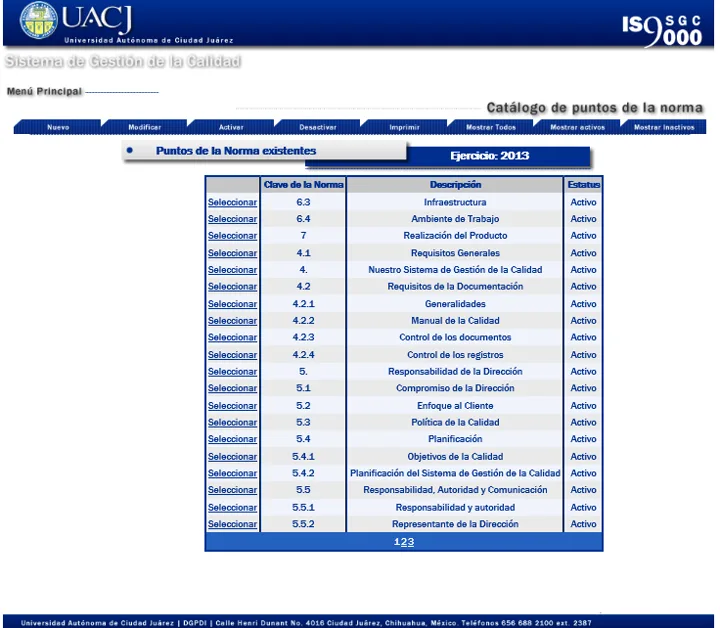Image resolution: width=720 pixels, height=628 pixels.
Task: Click Seleccionar for 5.4 Planificación
Action: point(232,439)
